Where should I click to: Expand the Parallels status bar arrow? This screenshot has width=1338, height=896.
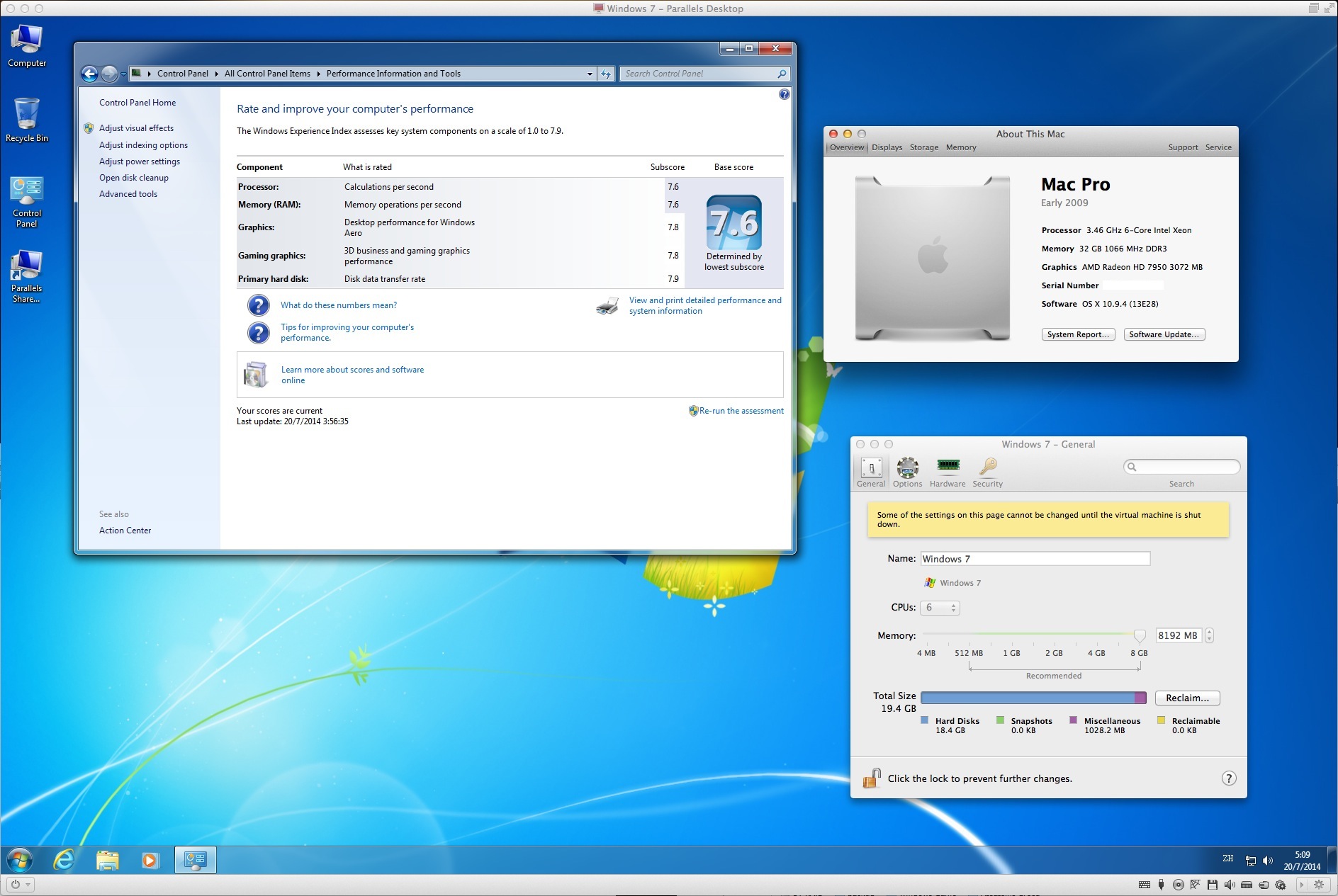[1301, 885]
